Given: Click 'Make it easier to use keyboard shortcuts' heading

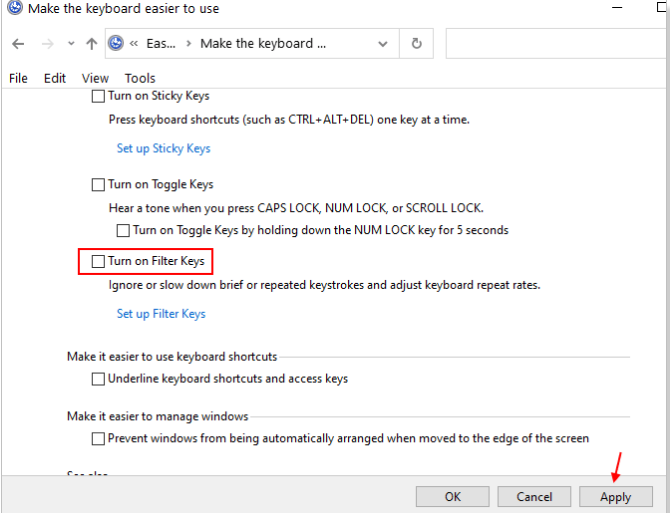Looking at the screenshot, I should tap(172, 357).
